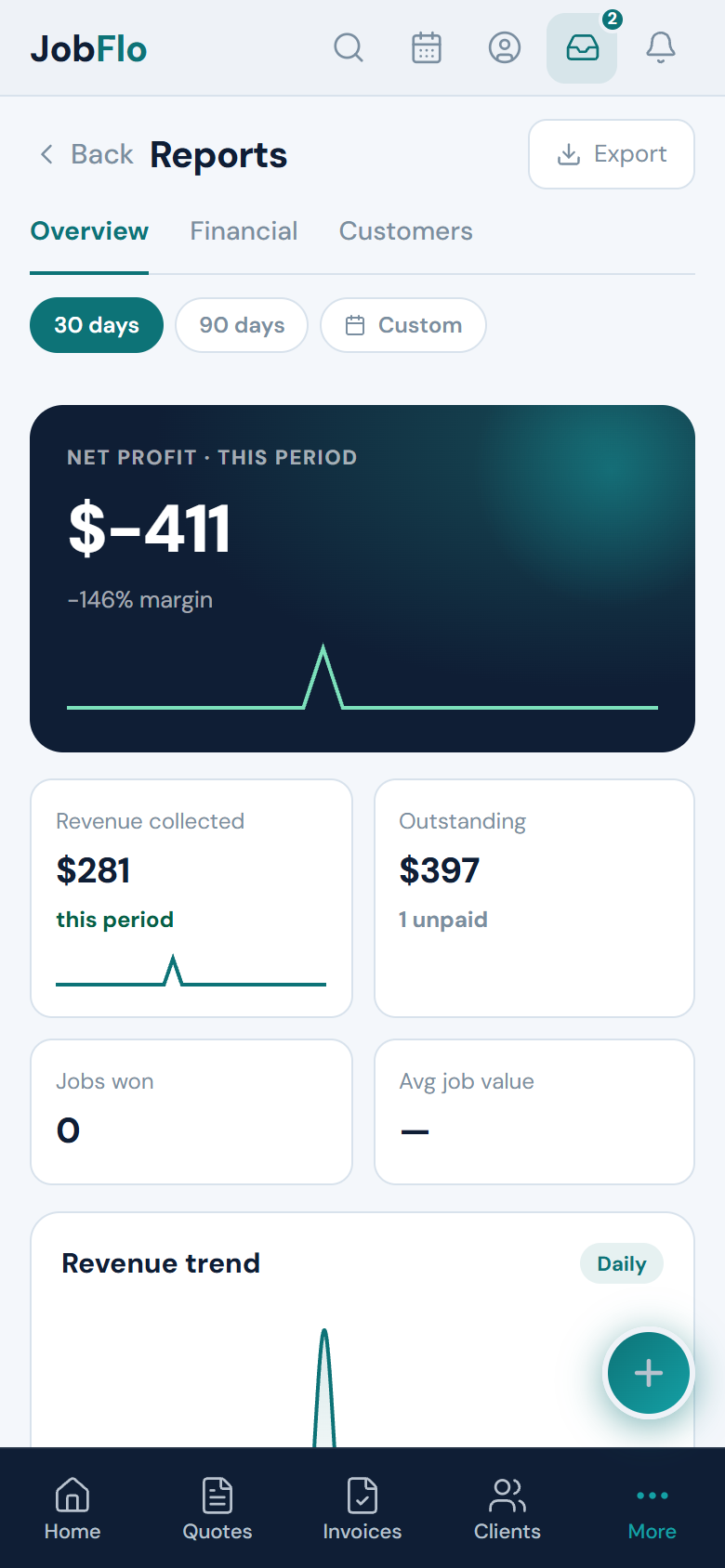The width and height of the screenshot is (725, 1568).
Task: Open the user profile icon
Action: (505, 47)
